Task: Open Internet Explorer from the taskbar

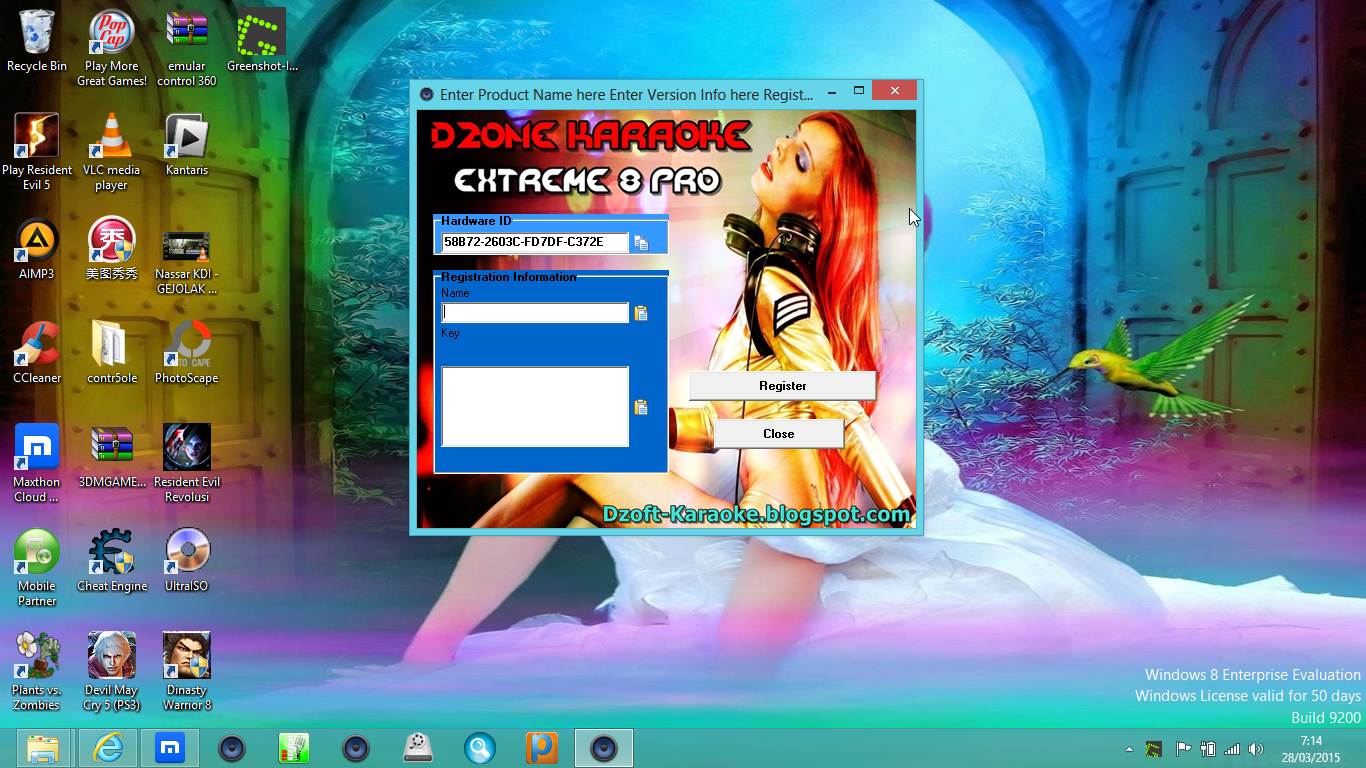Action: click(107, 748)
